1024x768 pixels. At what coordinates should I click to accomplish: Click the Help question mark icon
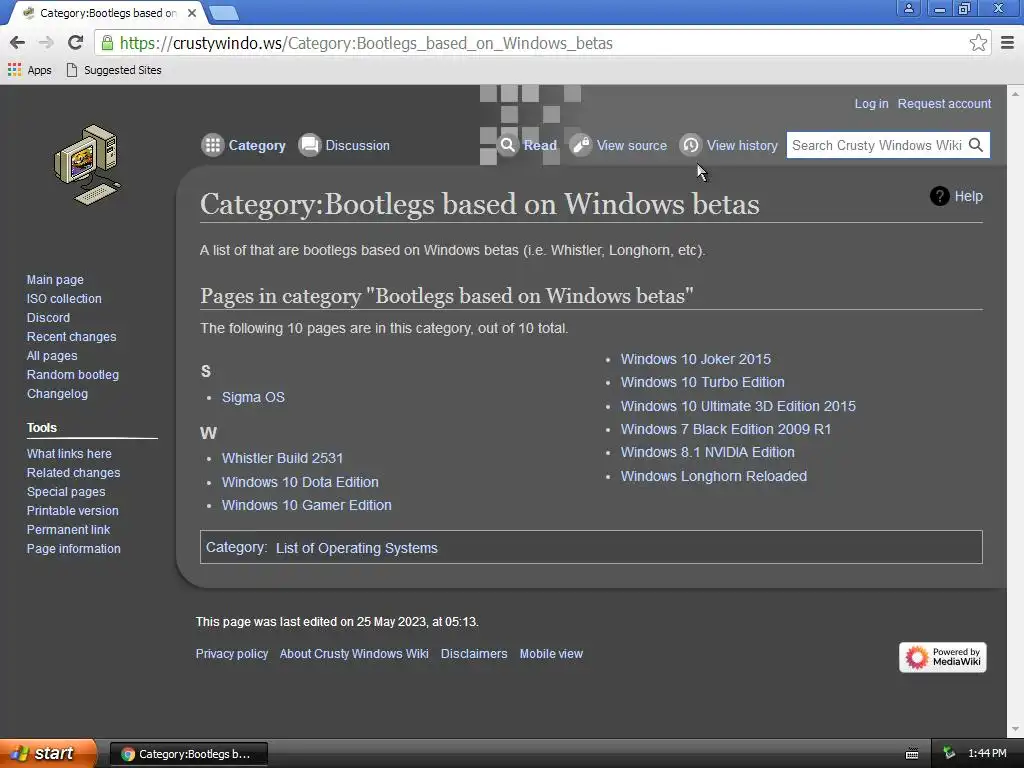pyautogui.click(x=939, y=196)
